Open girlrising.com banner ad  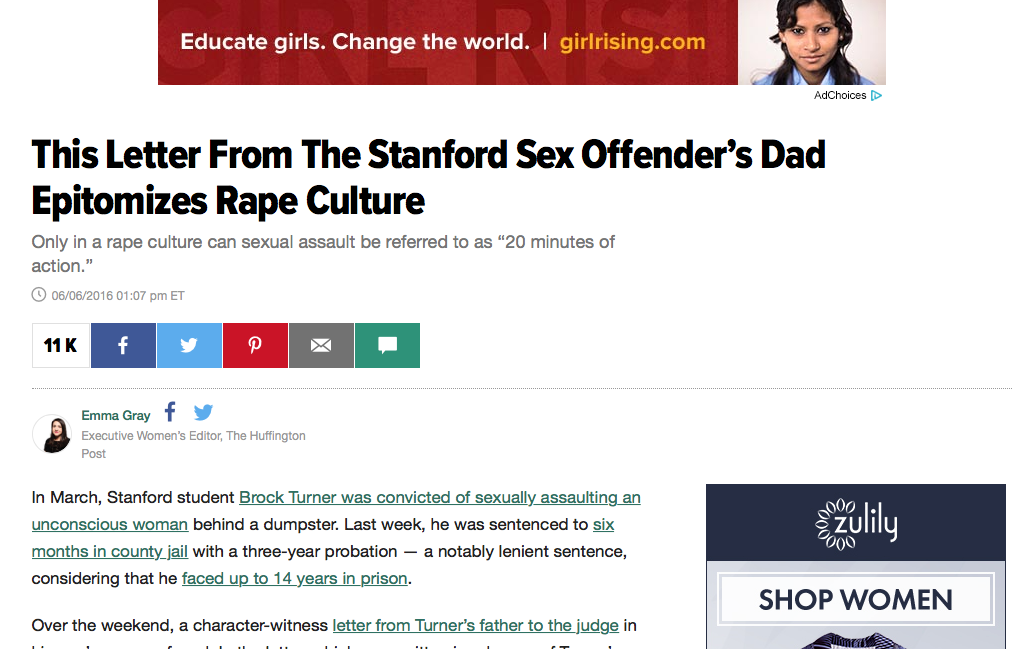pyautogui.click(x=522, y=42)
